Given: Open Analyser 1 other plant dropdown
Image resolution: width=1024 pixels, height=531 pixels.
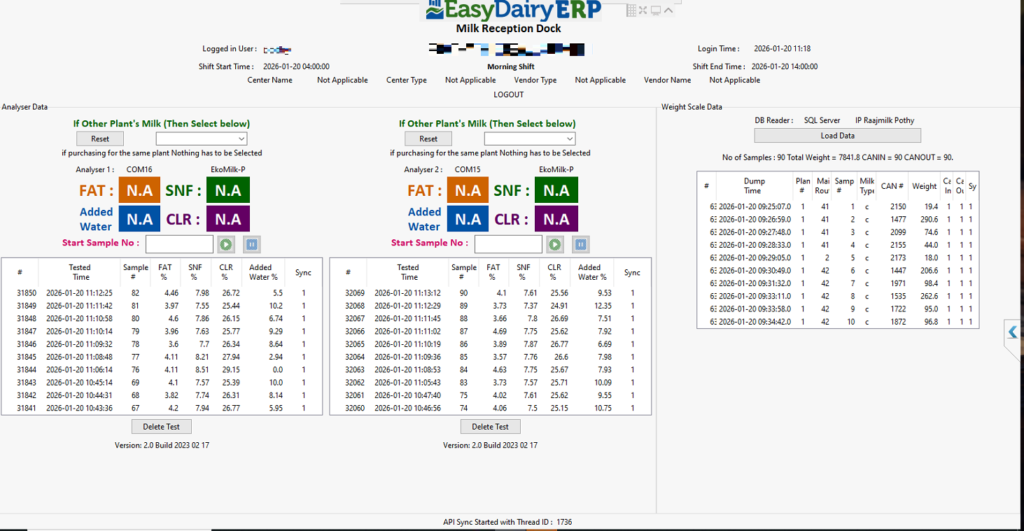Looking at the screenshot, I should 201,139.
